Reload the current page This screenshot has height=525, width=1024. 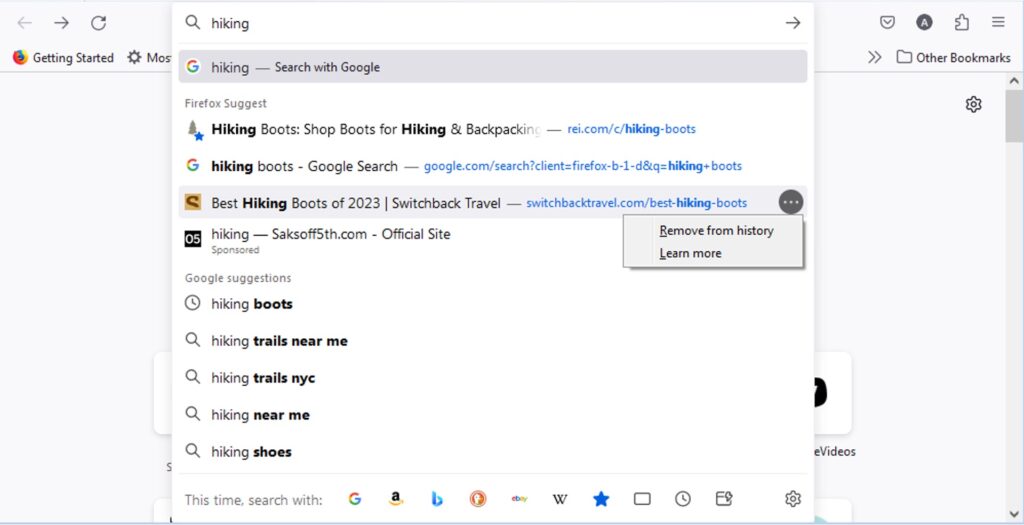coord(99,23)
